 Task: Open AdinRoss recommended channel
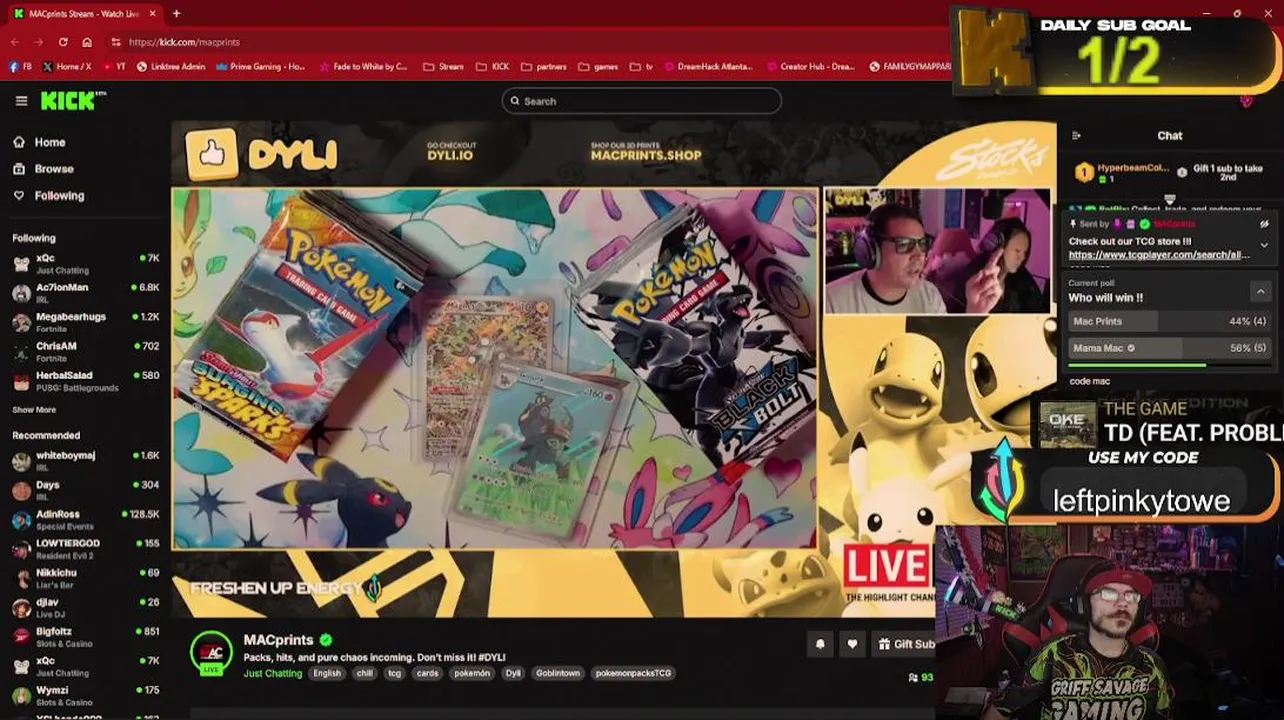click(x=86, y=519)
